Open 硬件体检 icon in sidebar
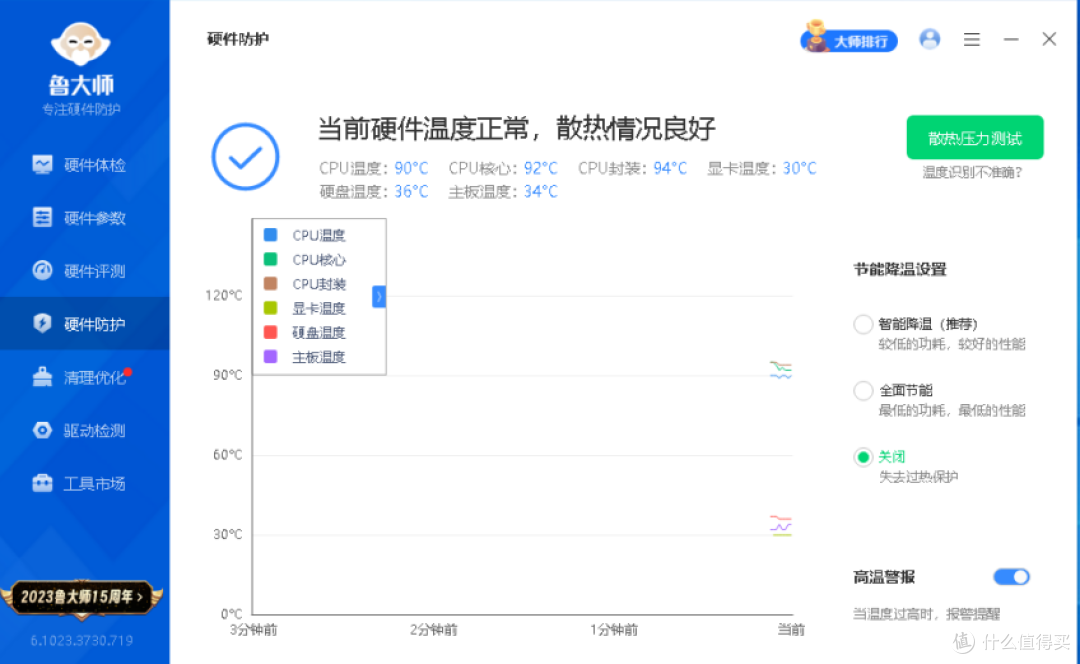 (x=42, y=165)
